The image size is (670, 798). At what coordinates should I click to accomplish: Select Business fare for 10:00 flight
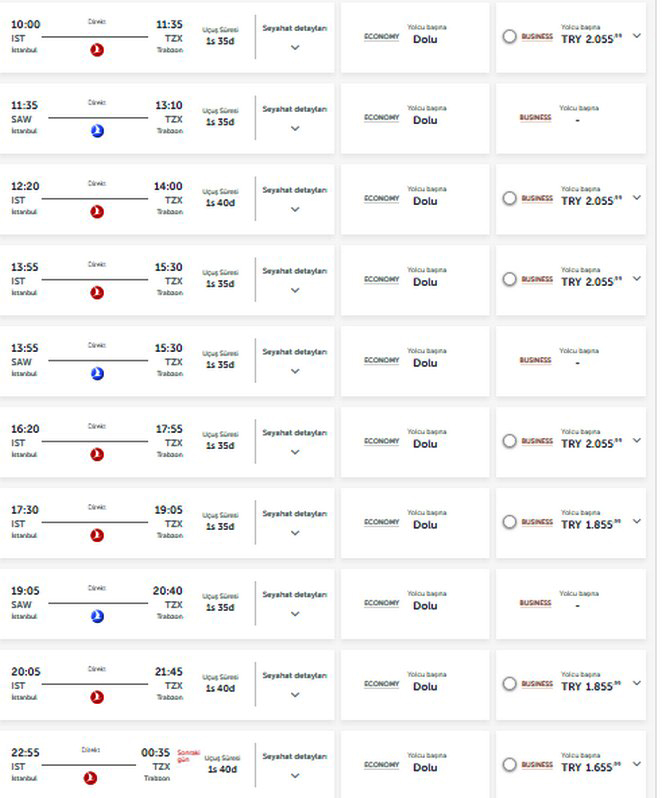pos(510,37)
